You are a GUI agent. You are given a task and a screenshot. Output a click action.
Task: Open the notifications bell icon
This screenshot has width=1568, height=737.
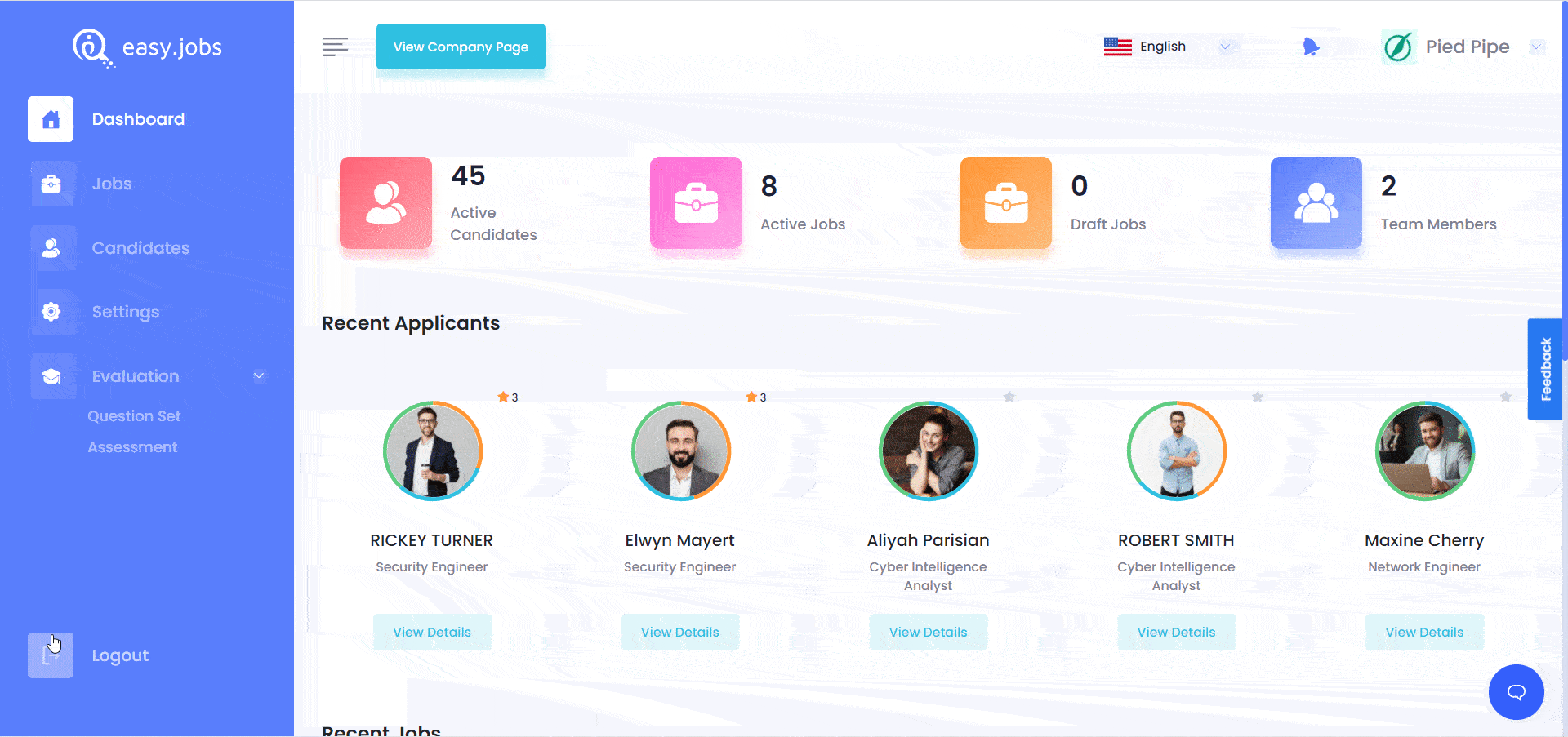[1311, 47]
